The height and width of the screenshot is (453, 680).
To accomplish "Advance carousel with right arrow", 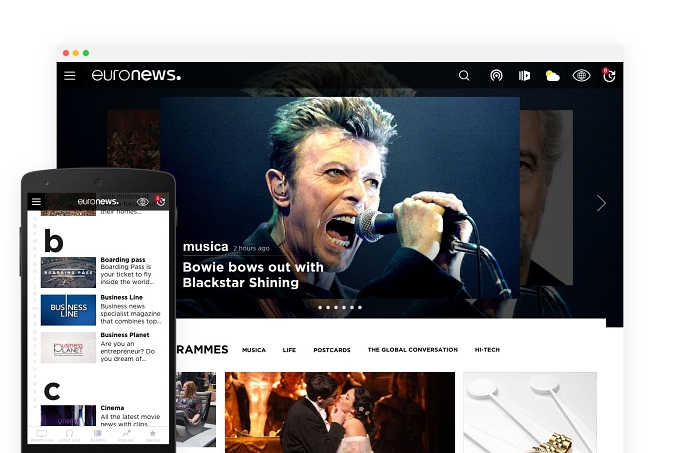I will point(601,203).
